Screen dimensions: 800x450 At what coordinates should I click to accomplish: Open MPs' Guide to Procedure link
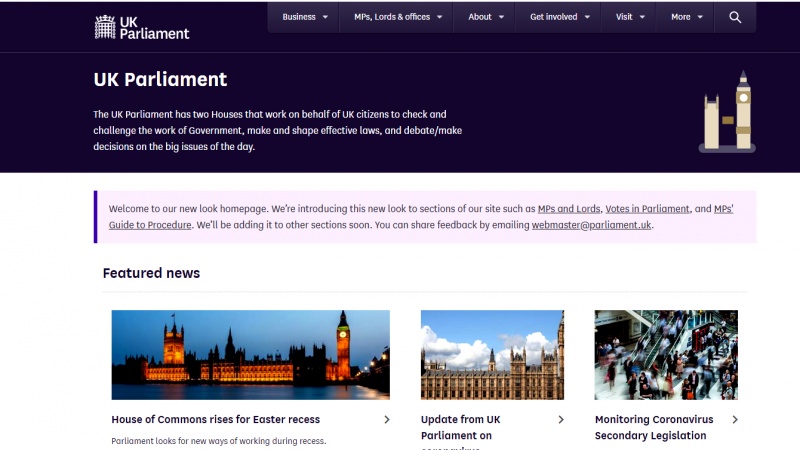(149, 225)
